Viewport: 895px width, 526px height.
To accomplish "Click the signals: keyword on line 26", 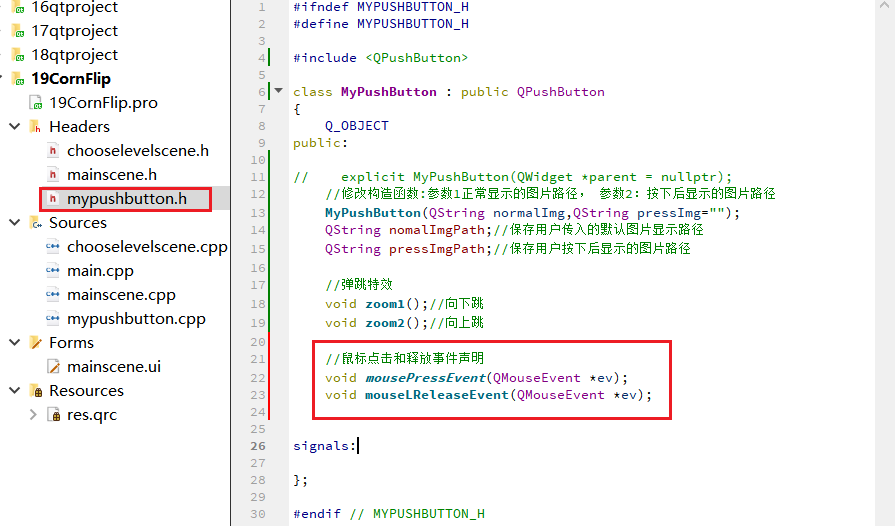I will click(325, 446).
